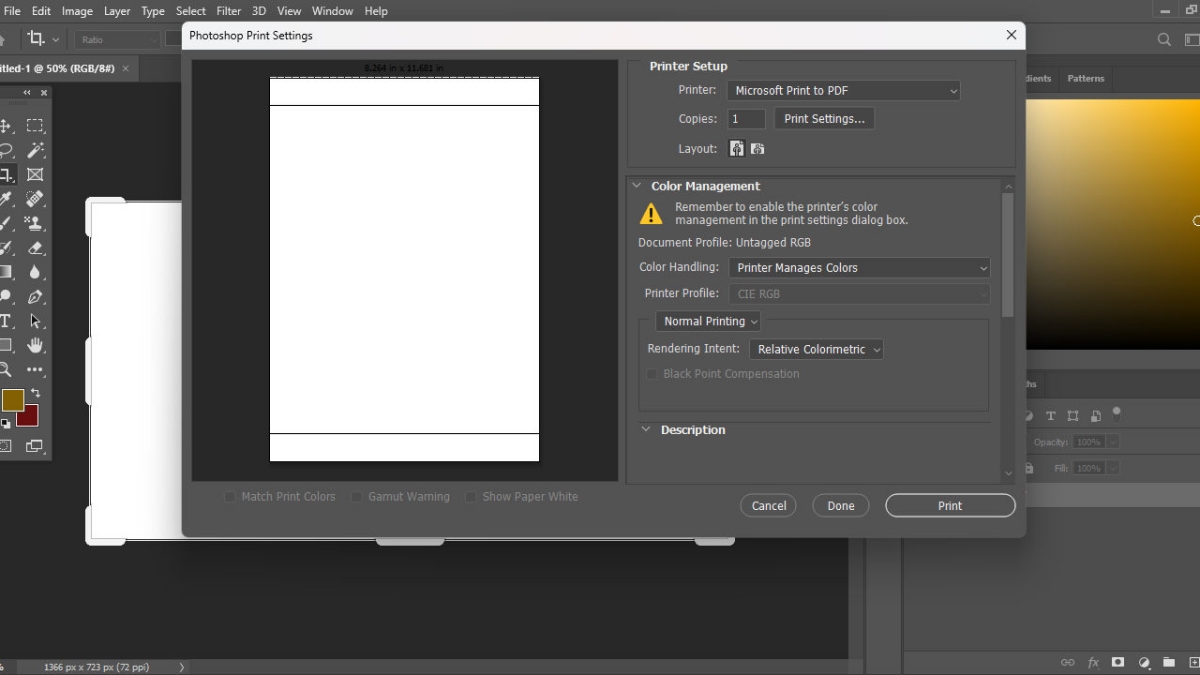Screen dimensions: 1200x675
Task: Check Show Paper White option
Action: click(470, 496)
